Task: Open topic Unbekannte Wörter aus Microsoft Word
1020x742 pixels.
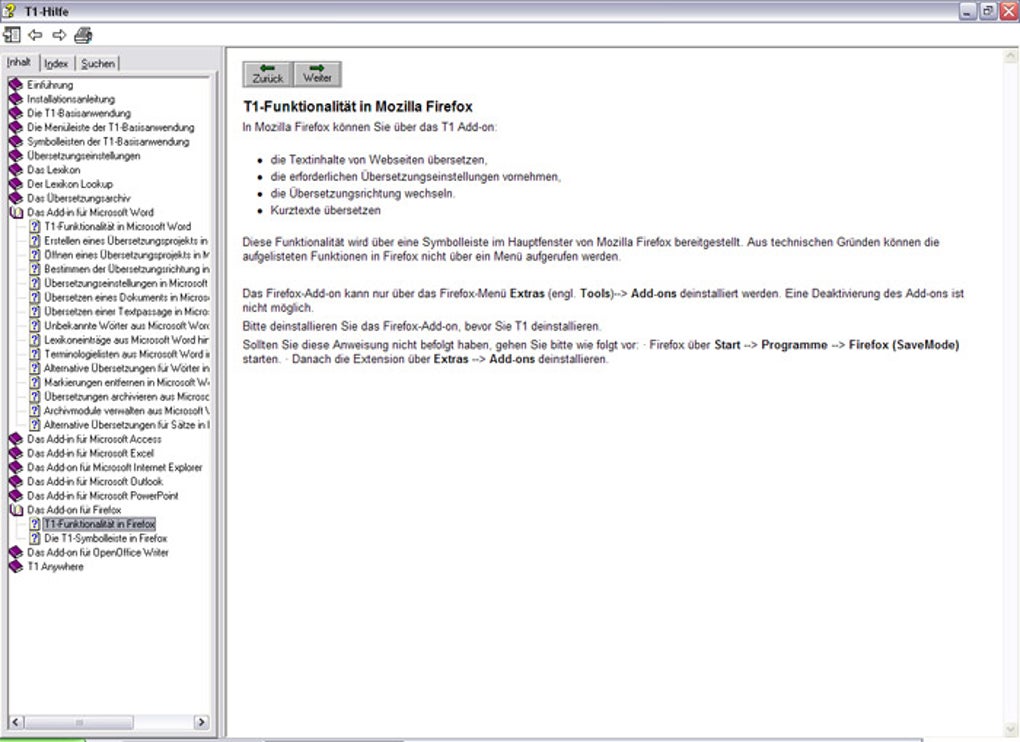Action: click(x=127, y=326)
